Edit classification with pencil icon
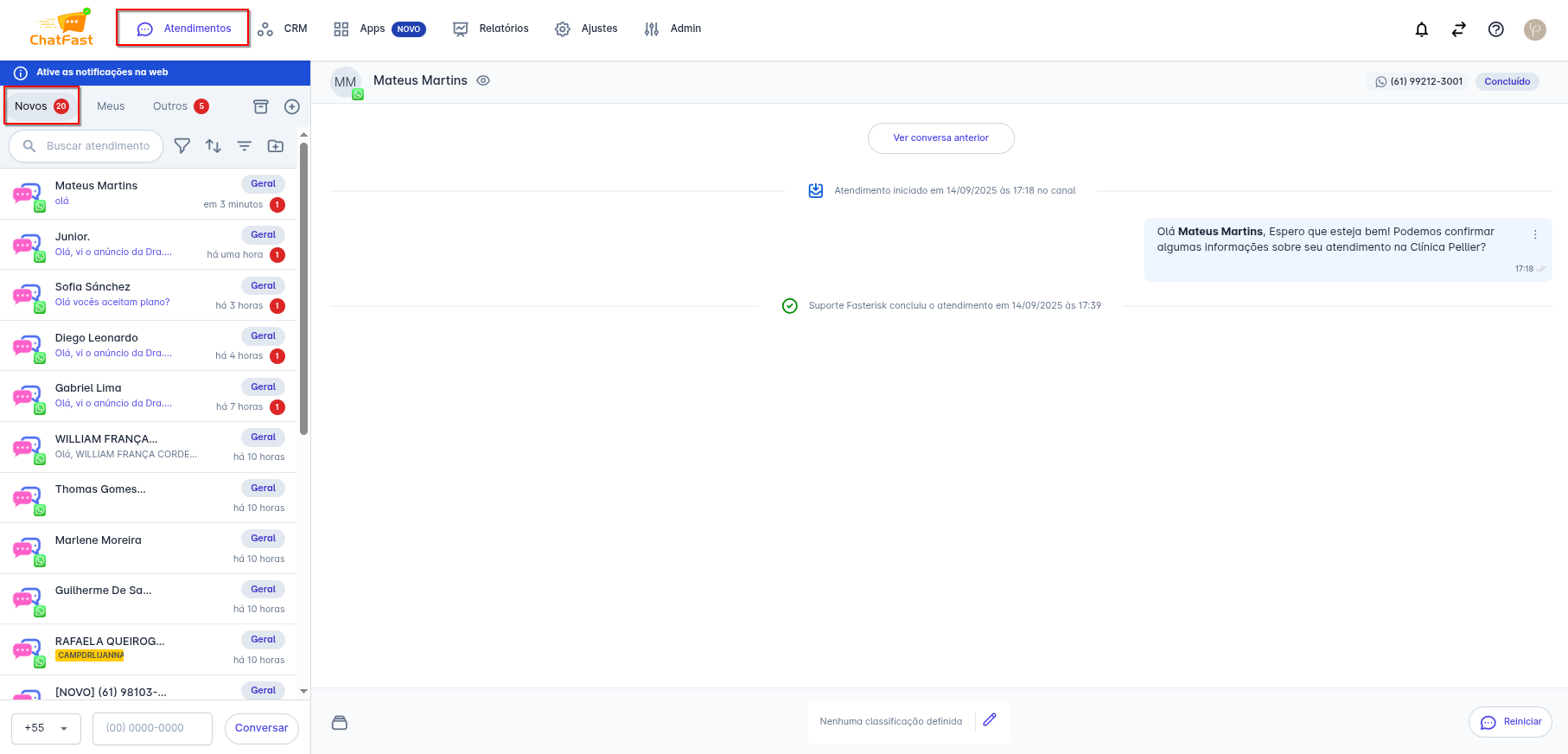1568x754 pixels. pyautogui.click(x=990, y=720)
